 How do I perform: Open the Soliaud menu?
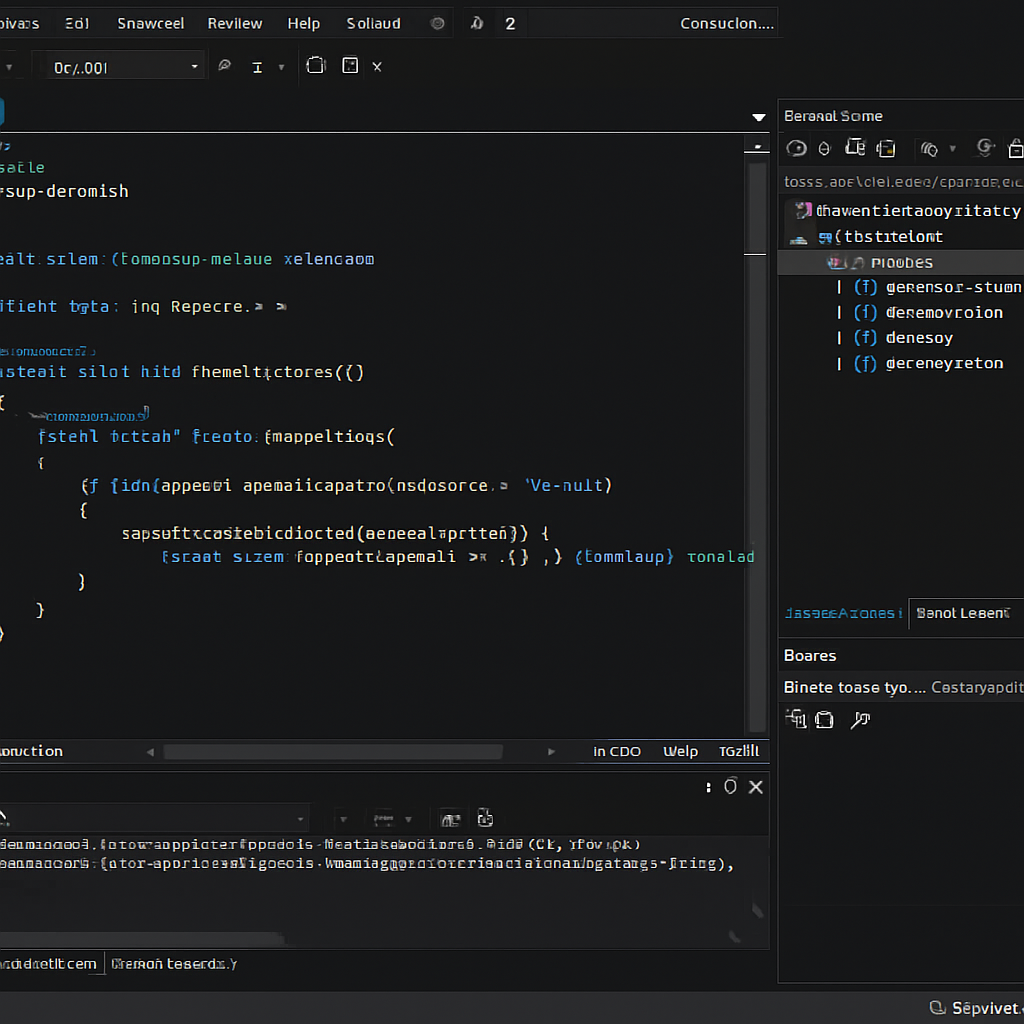374,24
